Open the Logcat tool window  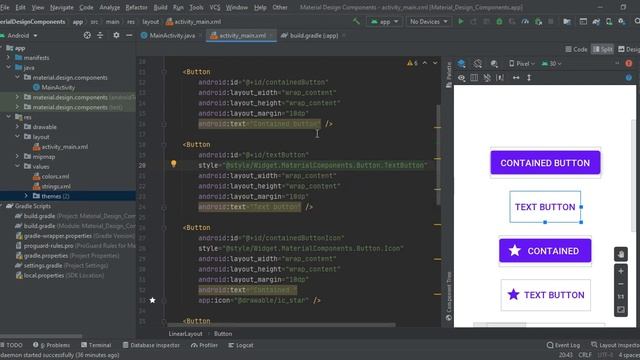241,345
